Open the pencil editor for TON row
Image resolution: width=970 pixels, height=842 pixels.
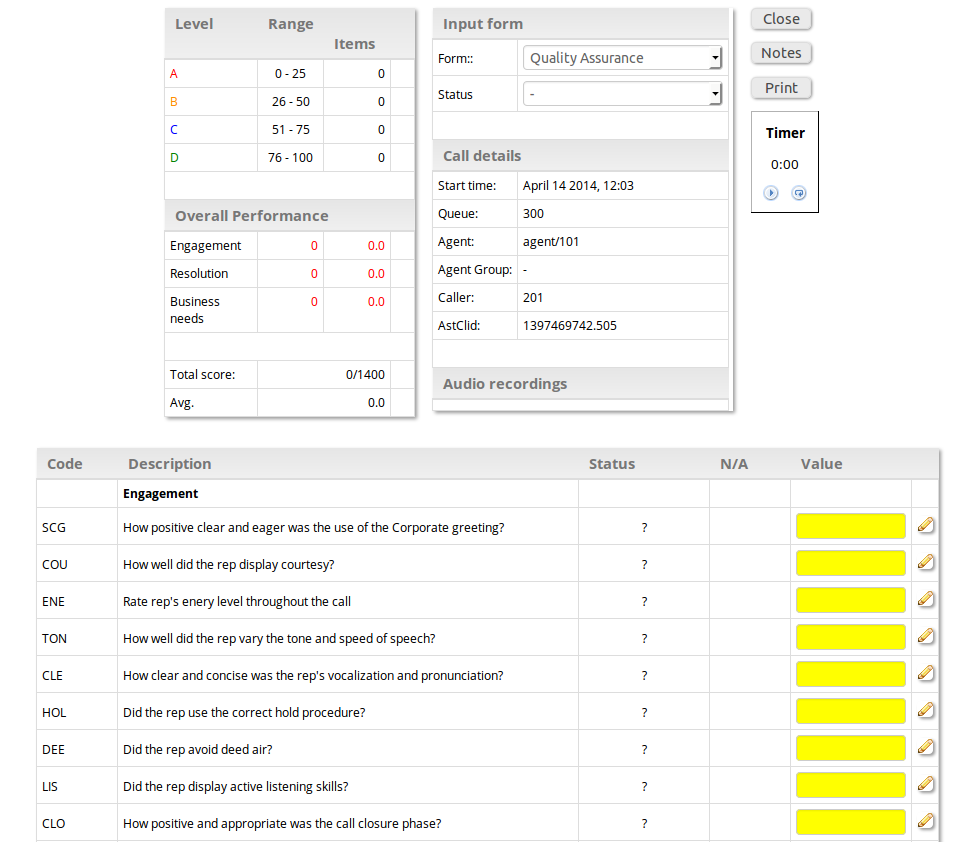pos(925,637)
